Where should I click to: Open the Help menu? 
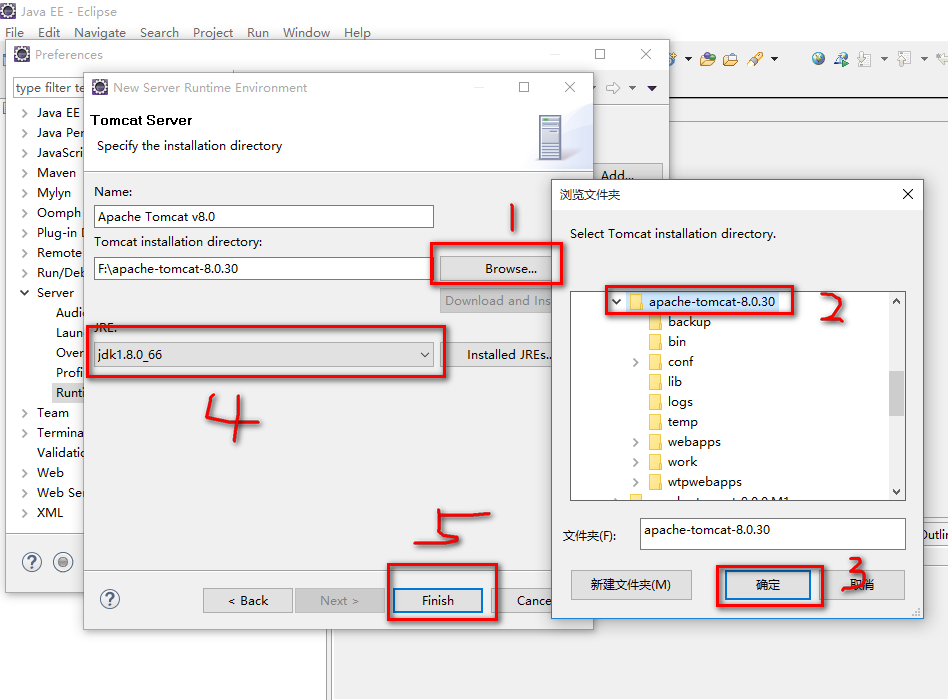tap(357, 33)
